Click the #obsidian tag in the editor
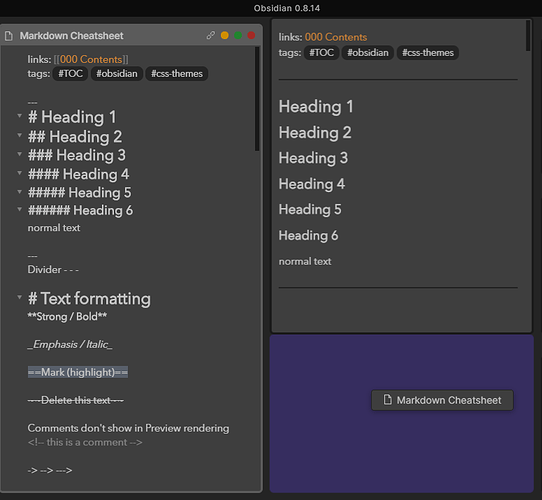Image resolution: width=542 pixels, height=500 pixels. point(117,74)
